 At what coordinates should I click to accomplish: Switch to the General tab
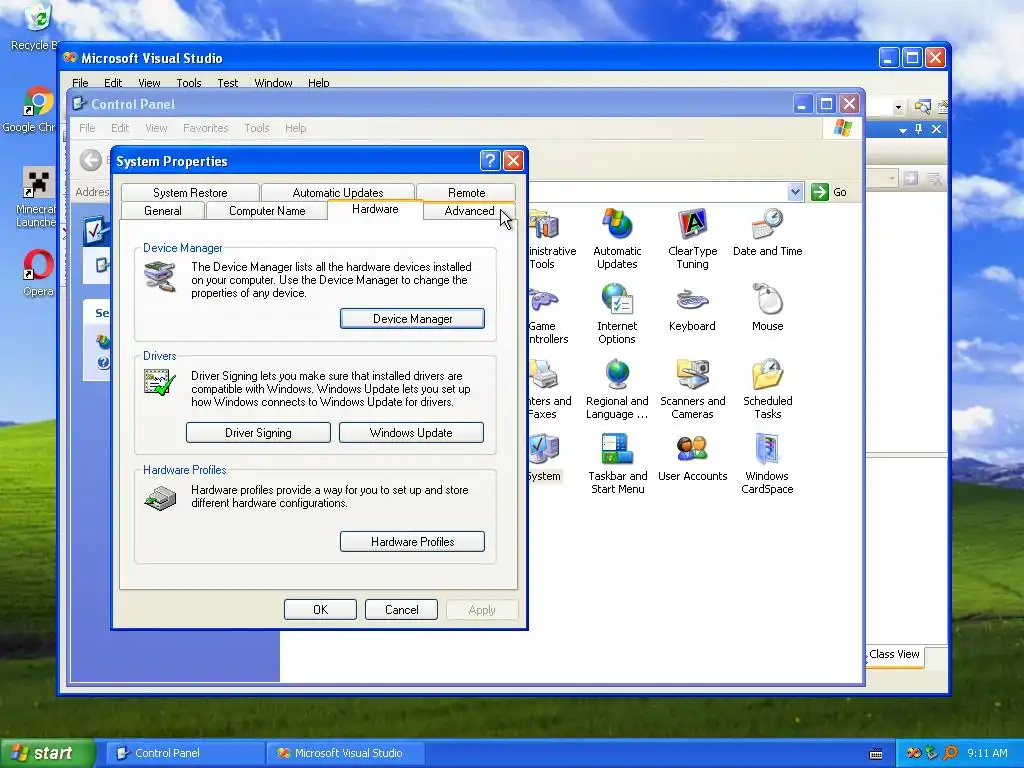pyautogui.click(x=163, y=211)
